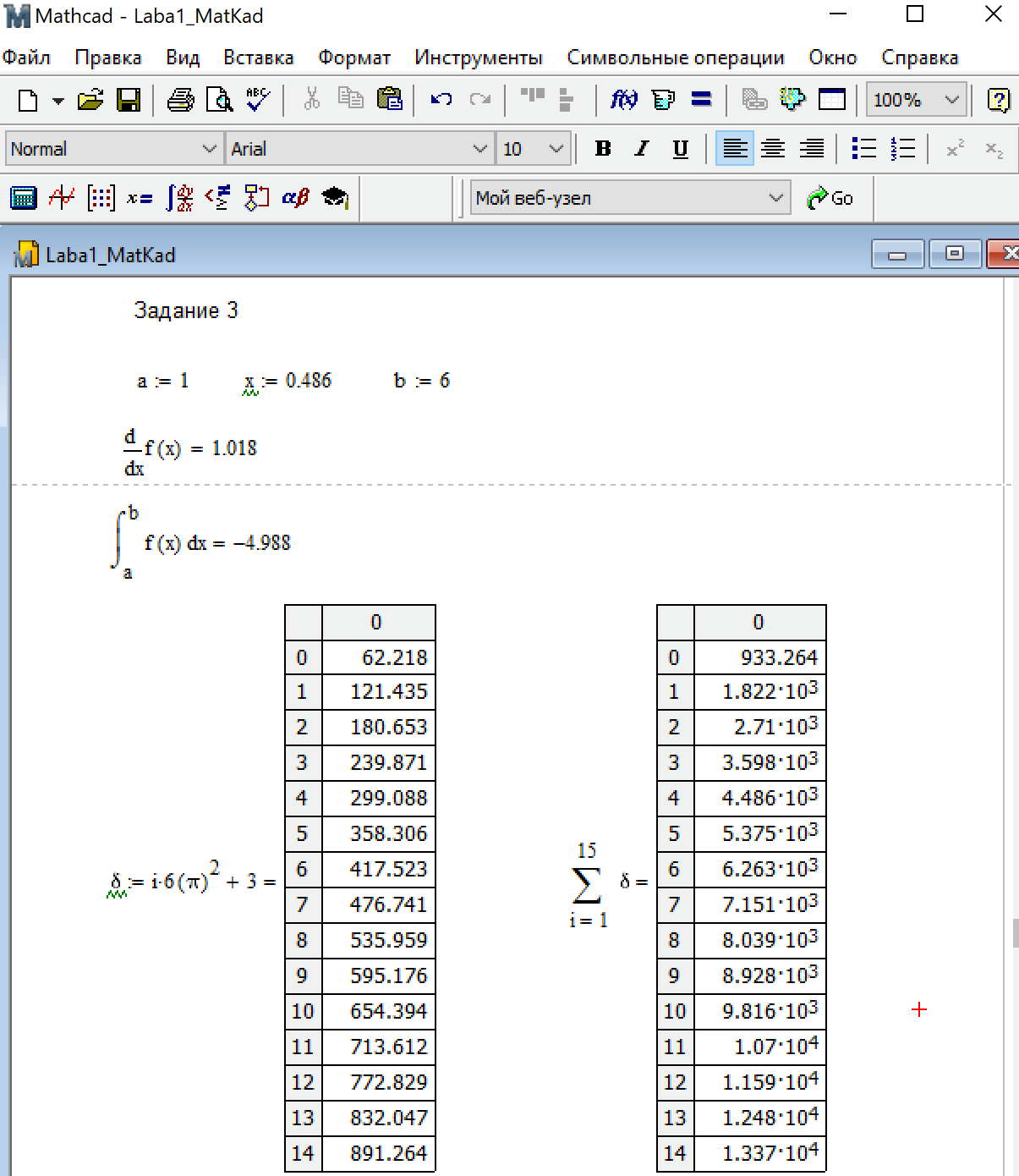
Task: Toggle Underline formatting
Action: tap(680, 149)
